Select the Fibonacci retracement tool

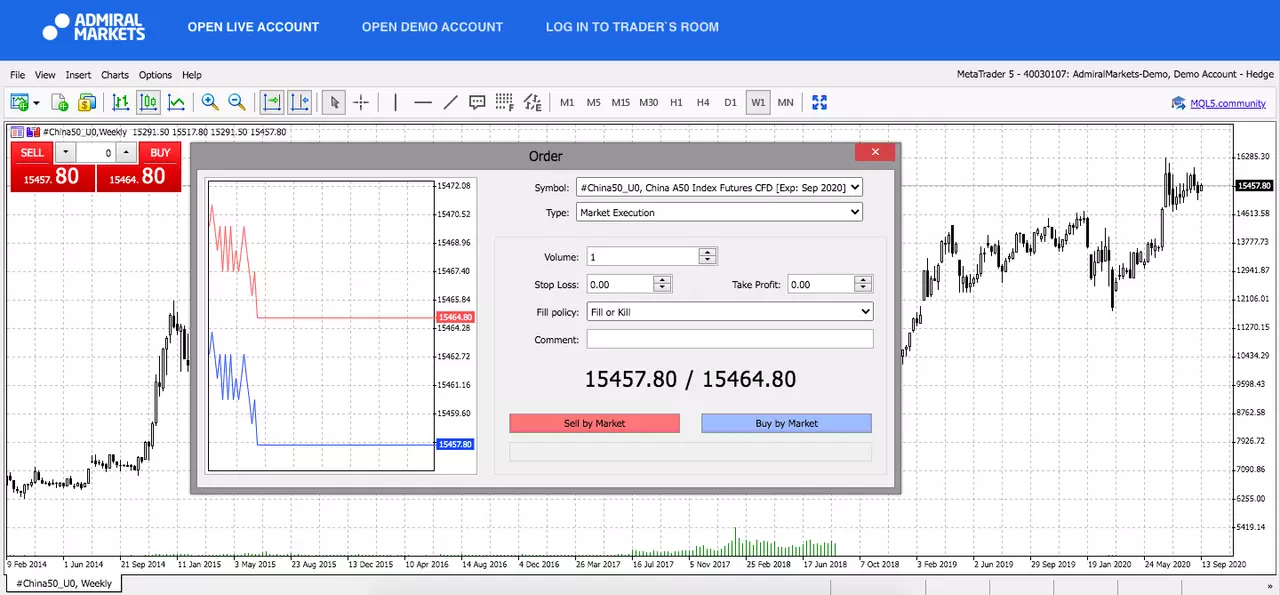tap(504, 102)
